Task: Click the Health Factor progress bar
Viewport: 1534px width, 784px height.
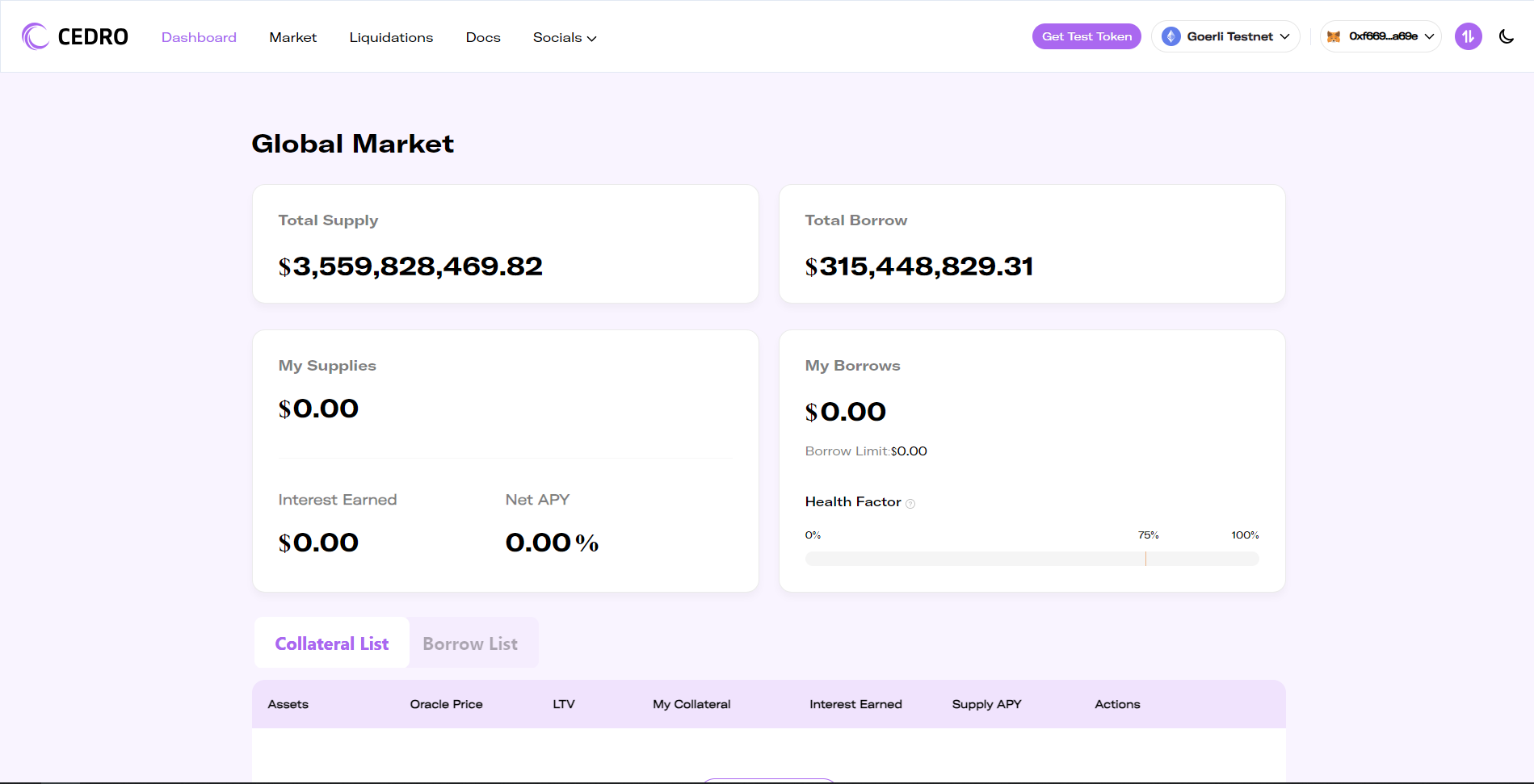Action: pyautogui.click(x=1032, y=559)
